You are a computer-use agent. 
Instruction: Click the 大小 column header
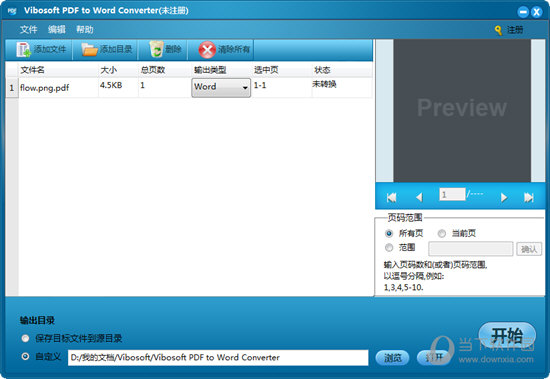click(x=118, y=70)
